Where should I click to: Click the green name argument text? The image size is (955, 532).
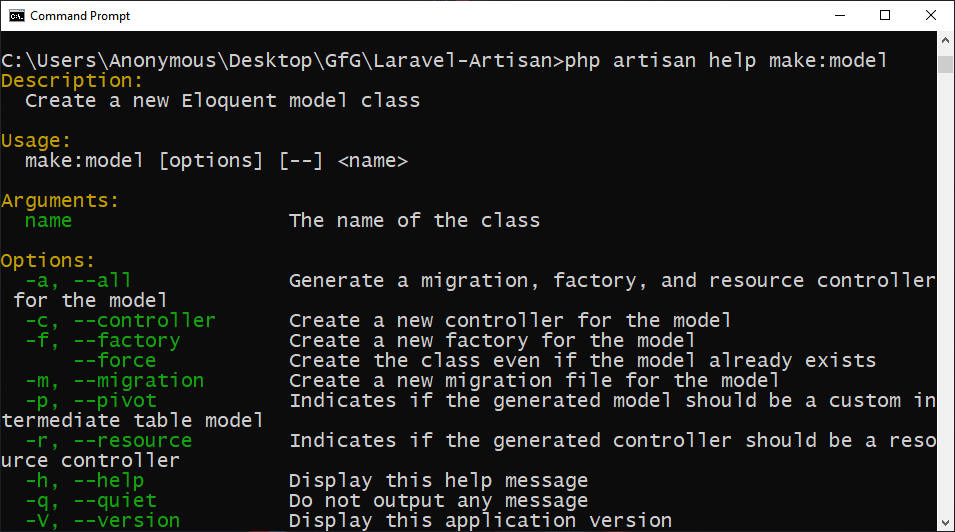(x=48, y=221)
